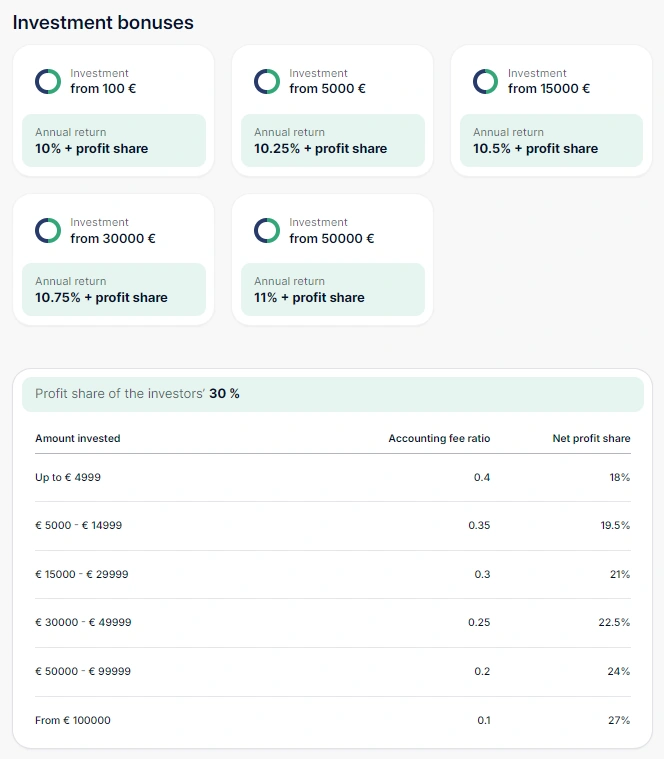This screenshot has height=759, width=664.
Task: Click the Accounting fee ratio column header
Action: pos(439,438)
